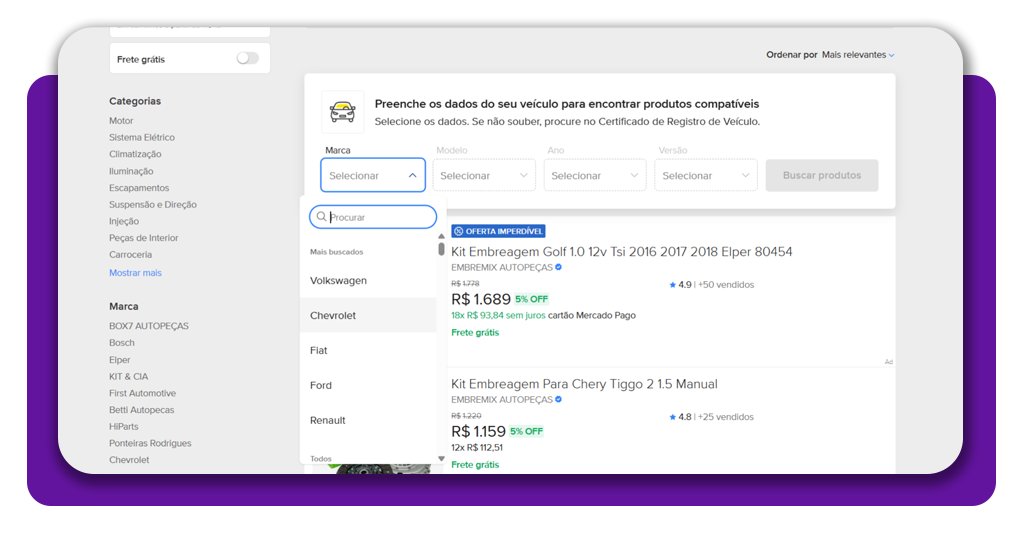Viewport: 1024px width, 536px height.
Task: Choose Renault from brand list
Action: tap(368, 420)
